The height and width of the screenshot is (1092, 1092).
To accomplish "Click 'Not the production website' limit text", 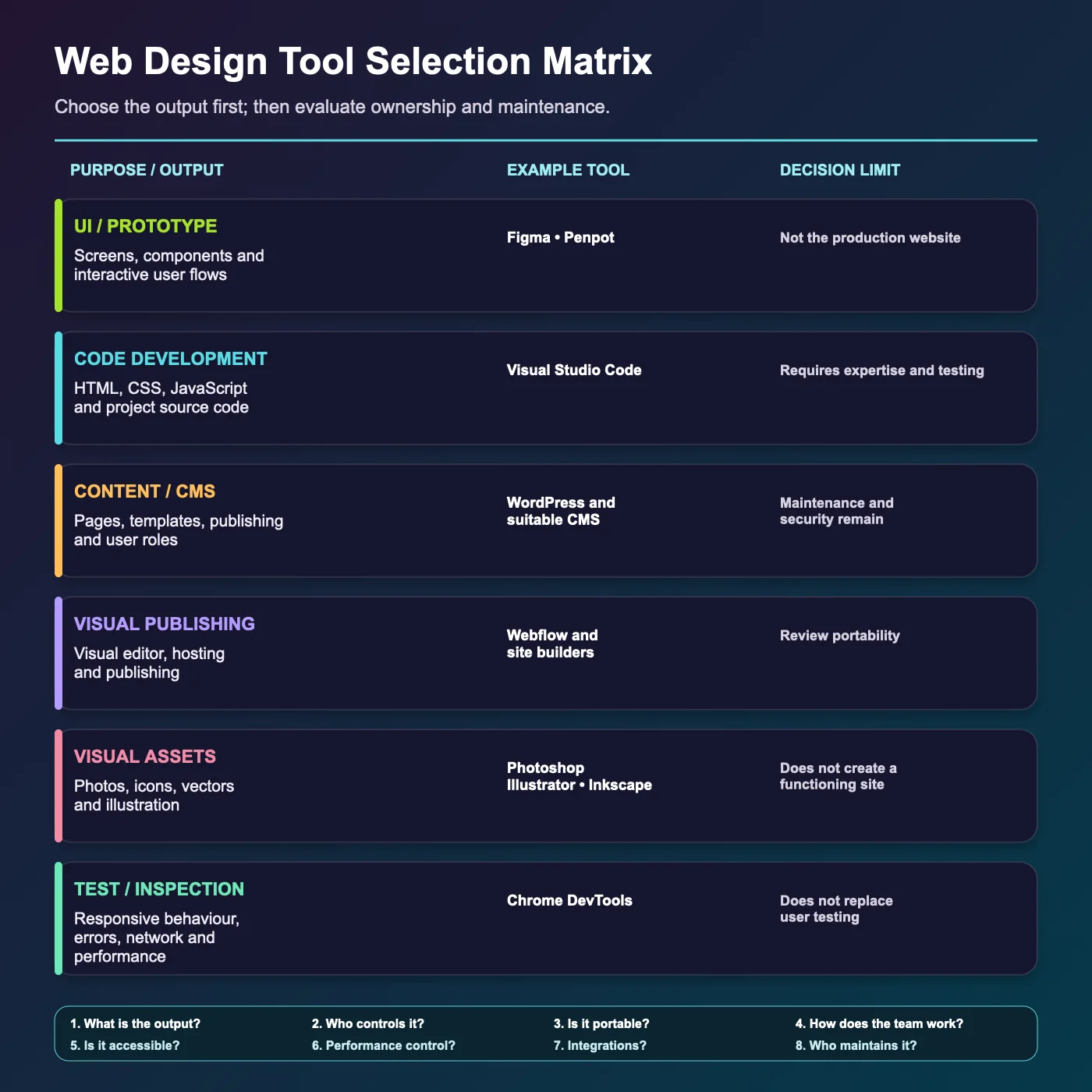I will click(870, 238).
